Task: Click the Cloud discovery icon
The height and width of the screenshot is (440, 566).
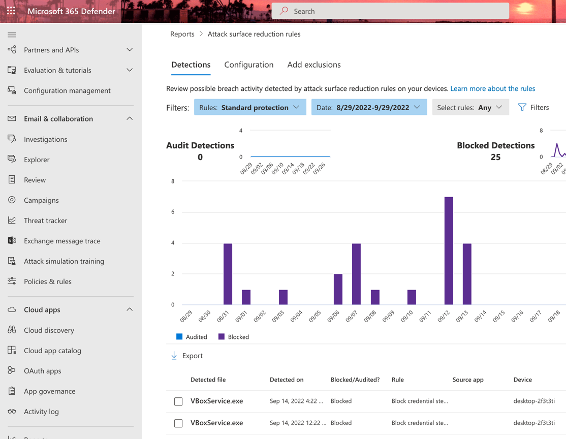Action: point(12,330)
